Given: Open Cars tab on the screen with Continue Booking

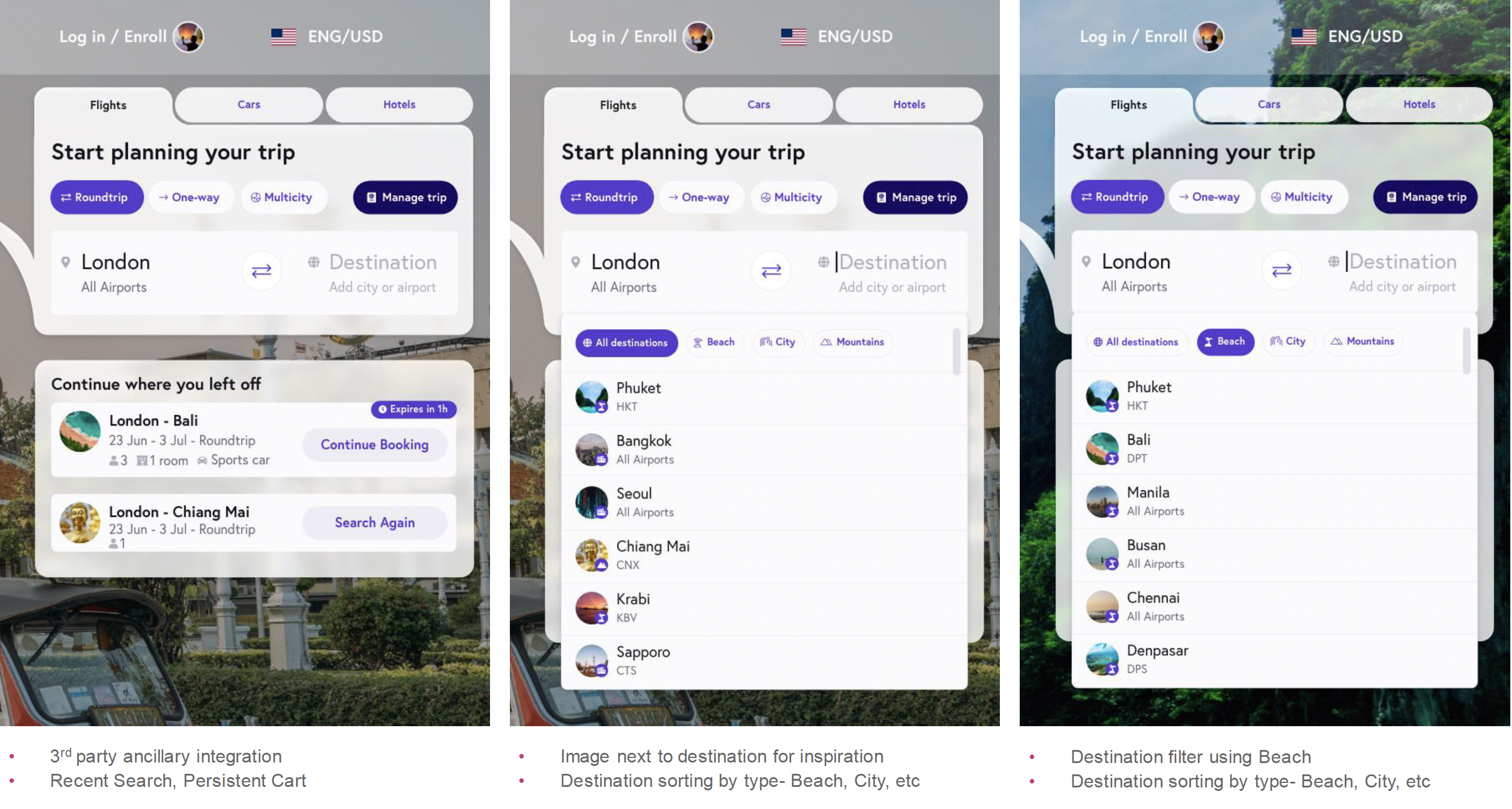Looking at the screenshot, I should [x=249, y=104].
